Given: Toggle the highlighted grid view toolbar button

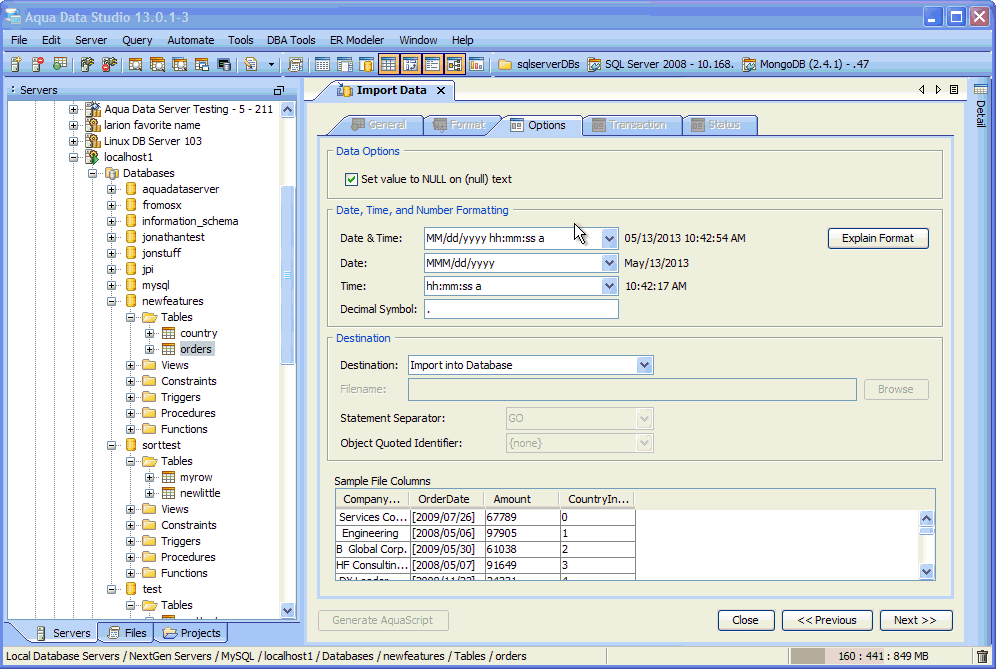Looking at the screenshot, I should 388,64.
